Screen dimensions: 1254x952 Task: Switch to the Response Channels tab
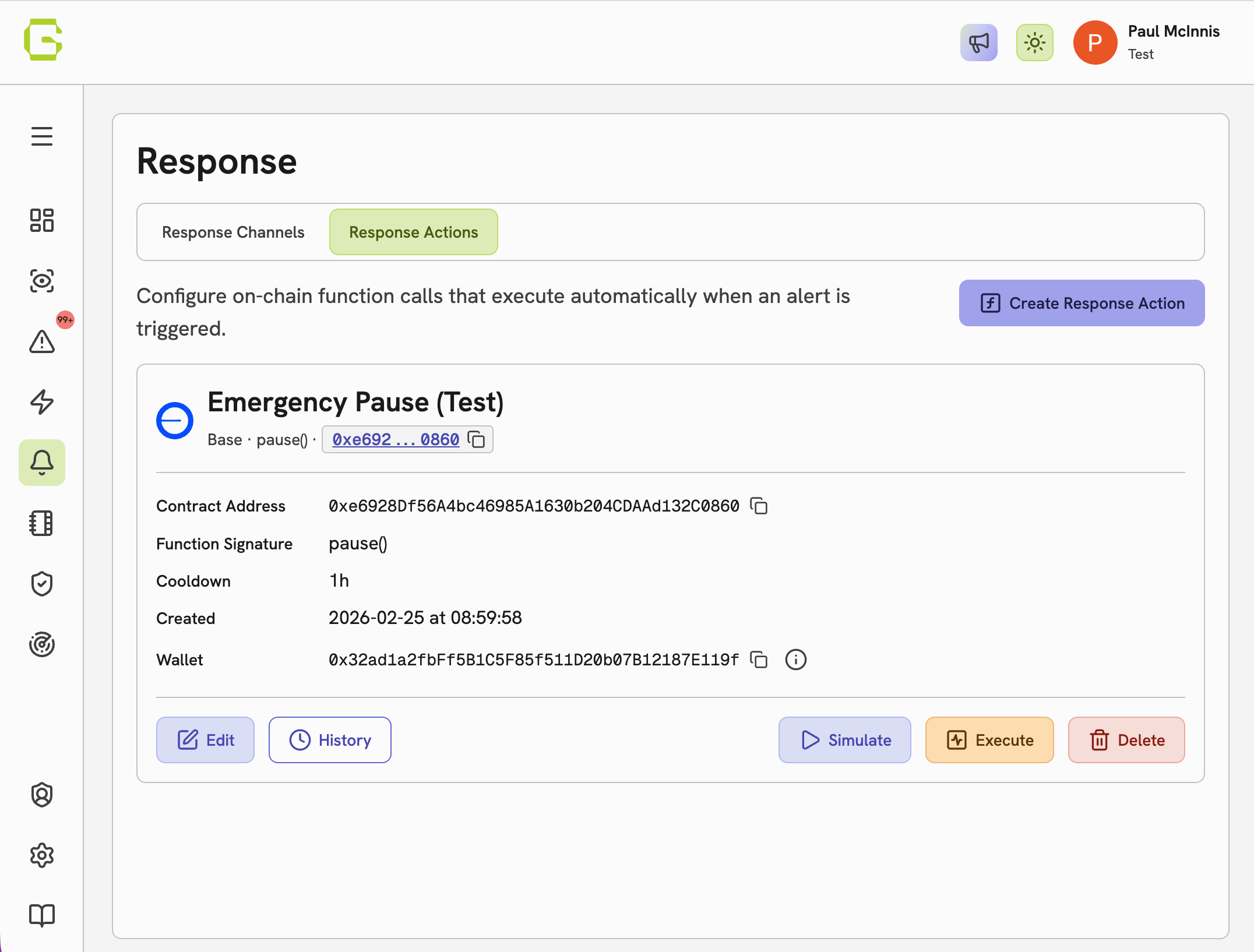(233, 232)
